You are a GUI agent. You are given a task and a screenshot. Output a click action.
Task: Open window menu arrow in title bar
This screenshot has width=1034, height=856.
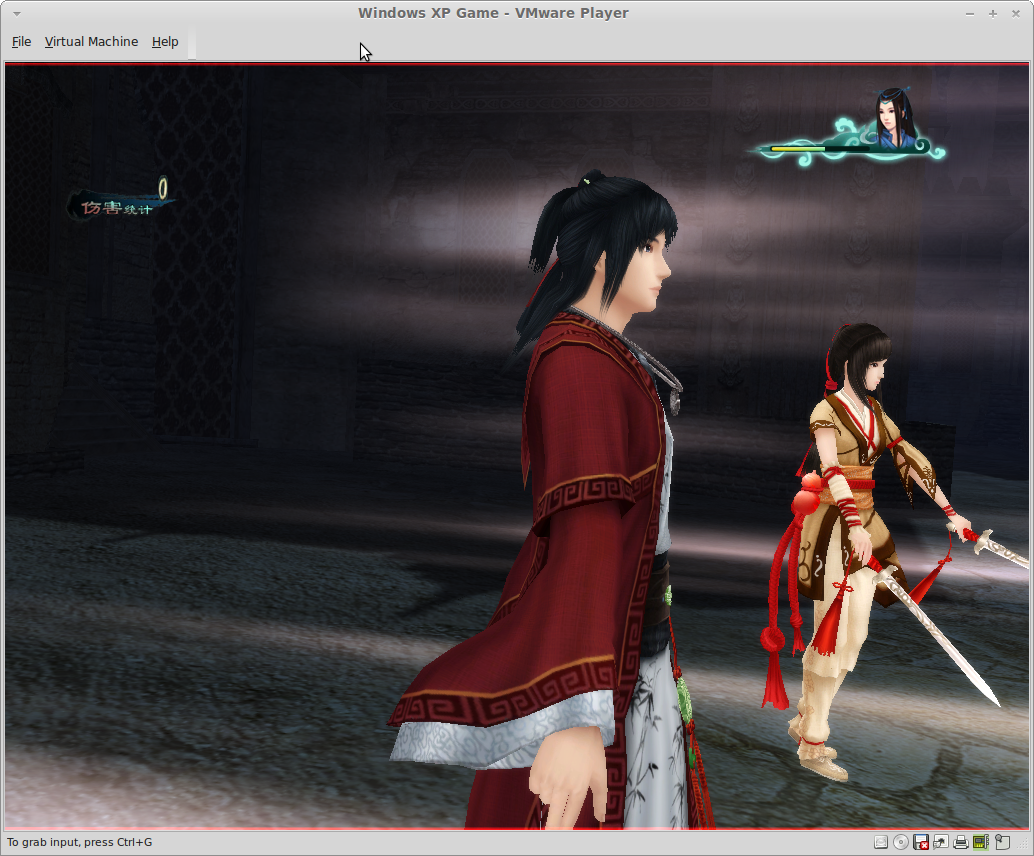pyautogui.click(x=16, y=13)
